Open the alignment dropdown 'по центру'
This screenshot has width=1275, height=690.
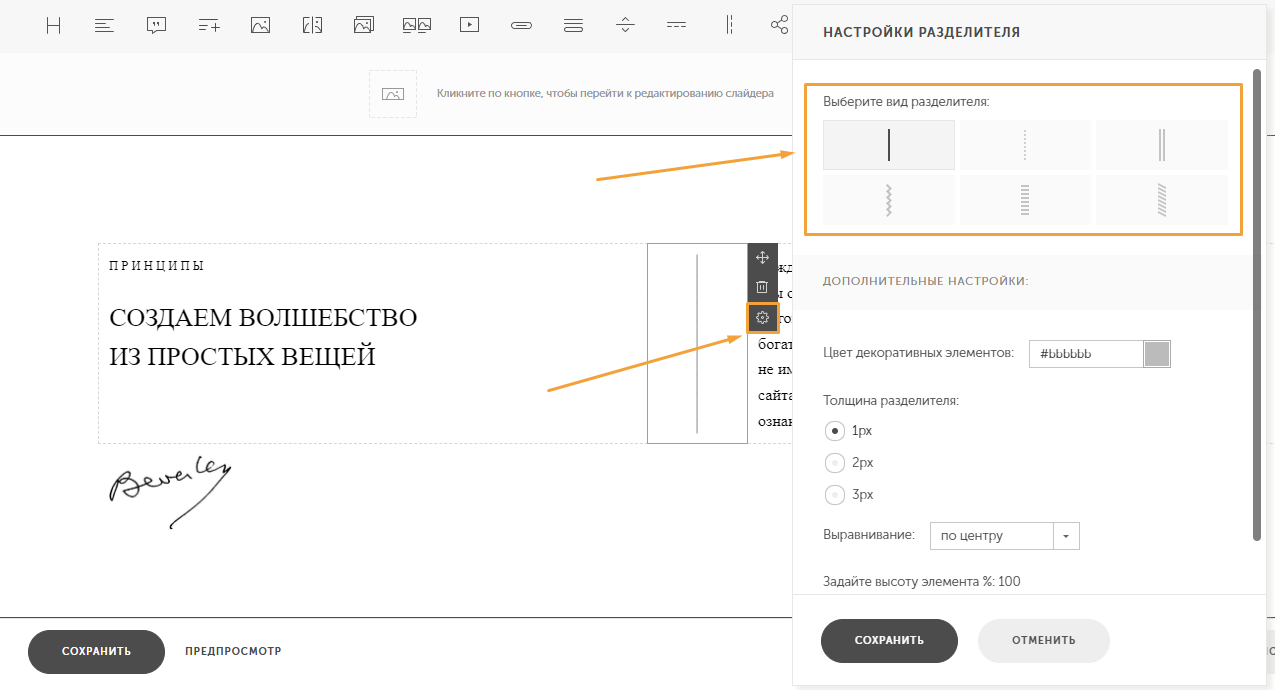coord(1004,536)
